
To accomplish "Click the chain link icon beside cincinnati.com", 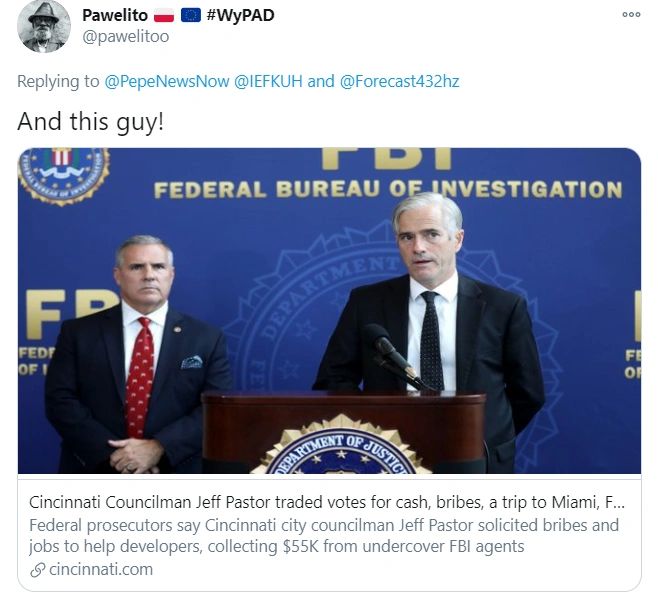I will pos(38,570).
